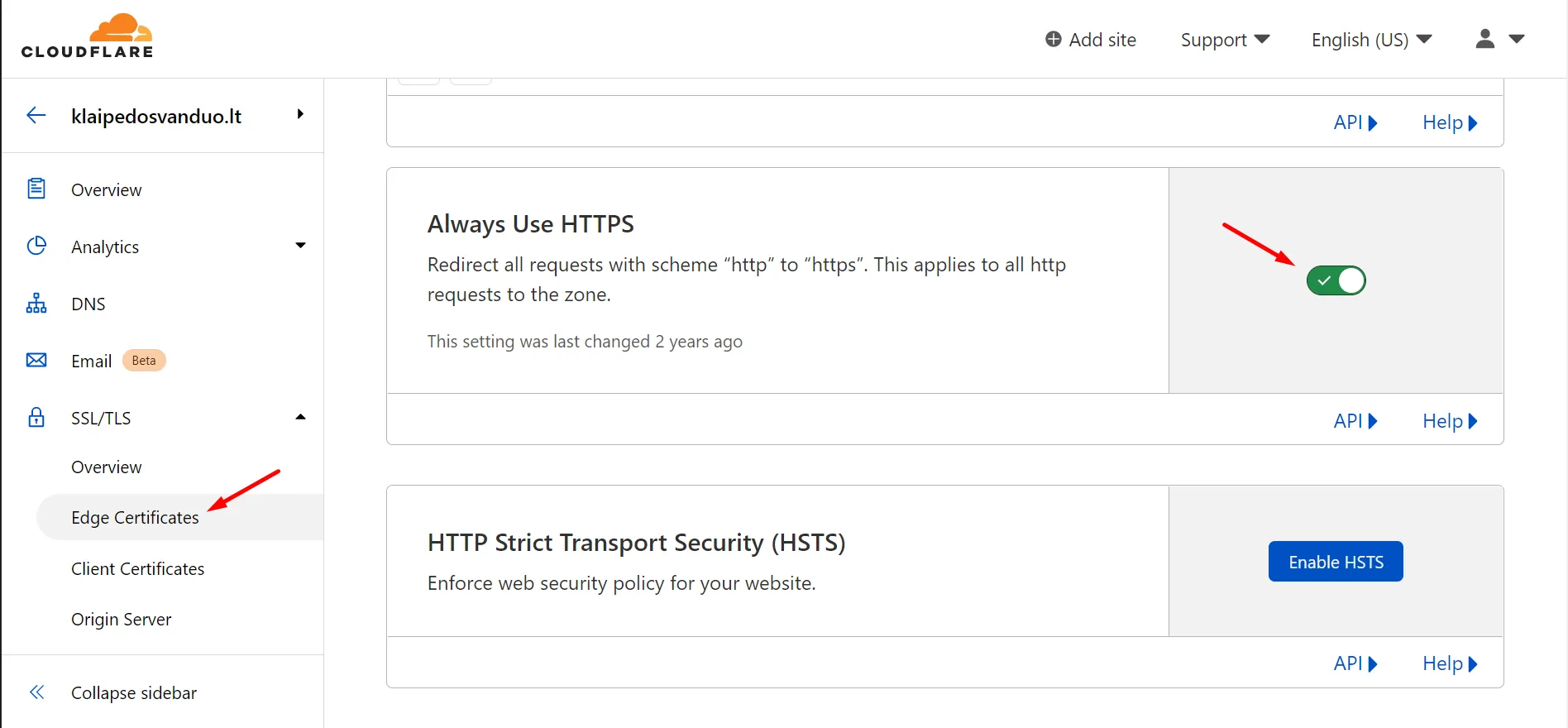Image resolution: width=1568 pixels, height=728 pixels.
Task: Click the Analytics pie chart icon
Action: point(36,246)
